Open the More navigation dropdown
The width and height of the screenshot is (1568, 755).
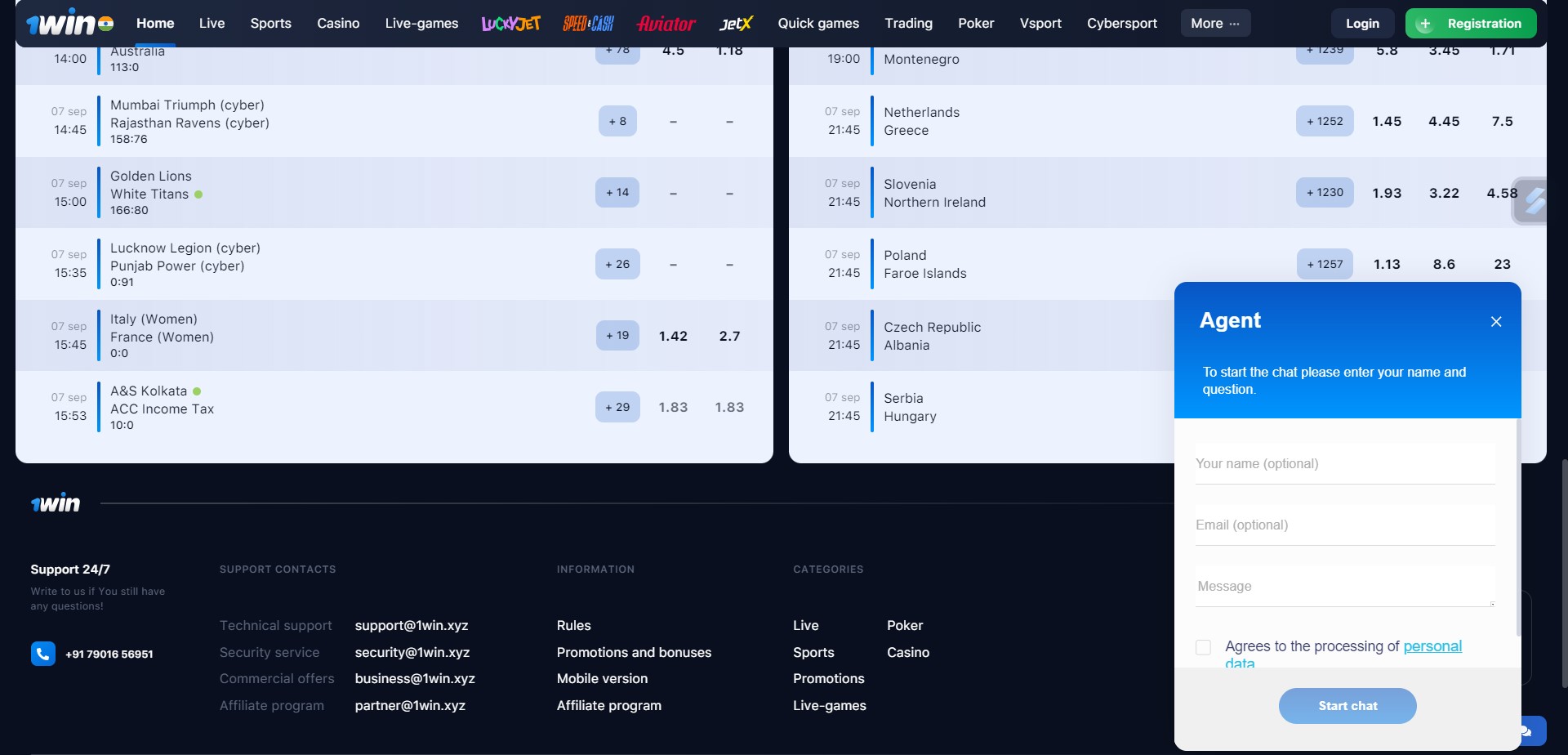pos(1214,23)
